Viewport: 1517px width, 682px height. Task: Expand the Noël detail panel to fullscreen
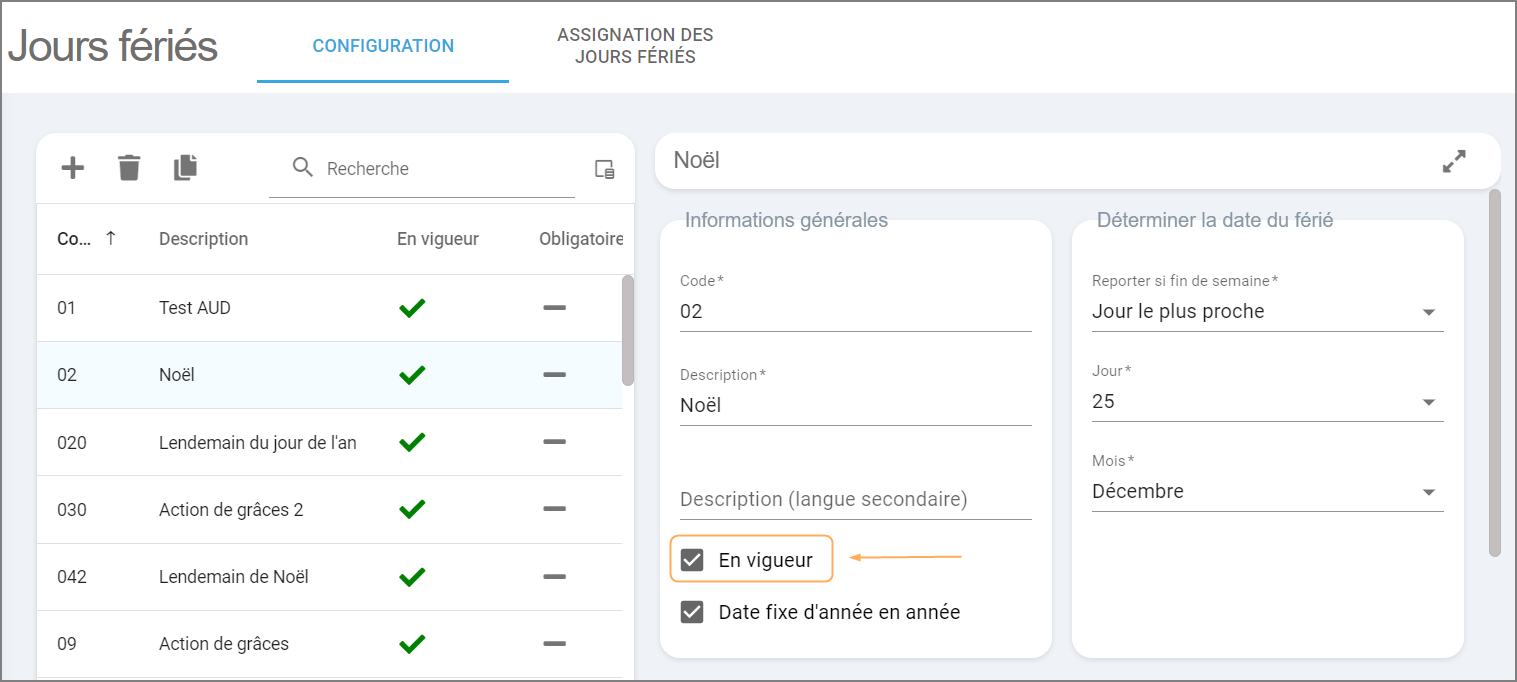pyautogui.click(x=1454, y=161)
